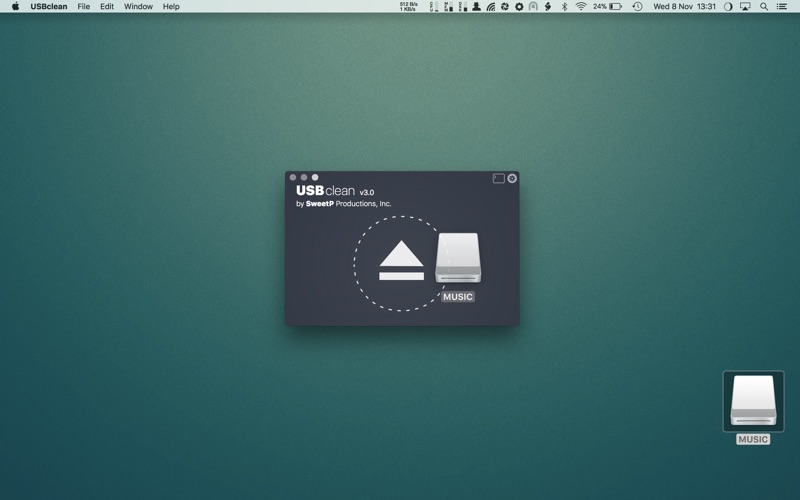Click the Time Machine menu bar icon
The height and width of the screenshot is (500, 800).
click(x=637, y=6)
